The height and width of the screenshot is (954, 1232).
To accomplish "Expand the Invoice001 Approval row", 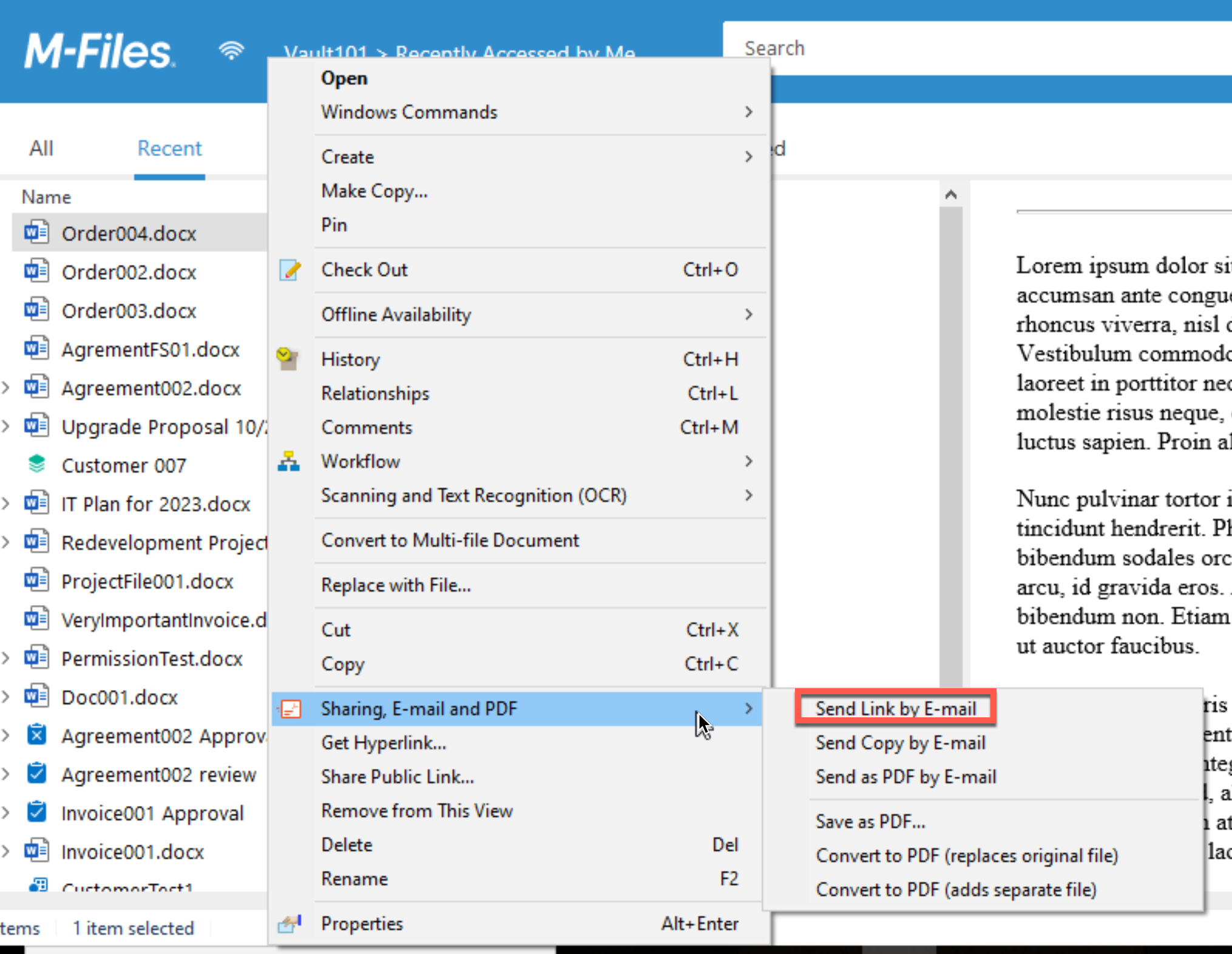I will [6, 813].
